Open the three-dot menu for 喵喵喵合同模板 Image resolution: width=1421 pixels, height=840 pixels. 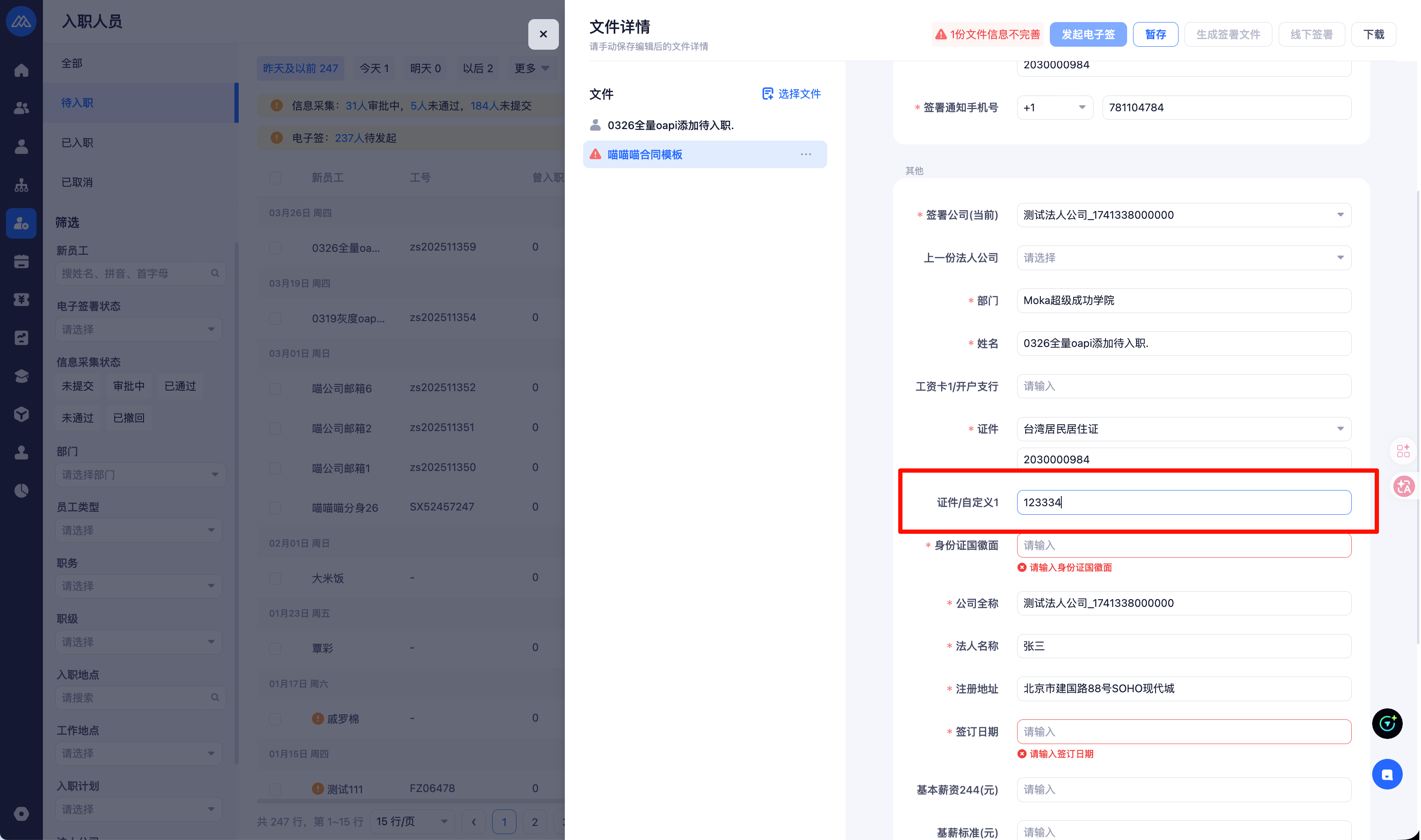pyautogui.click(x=805, y=155)
